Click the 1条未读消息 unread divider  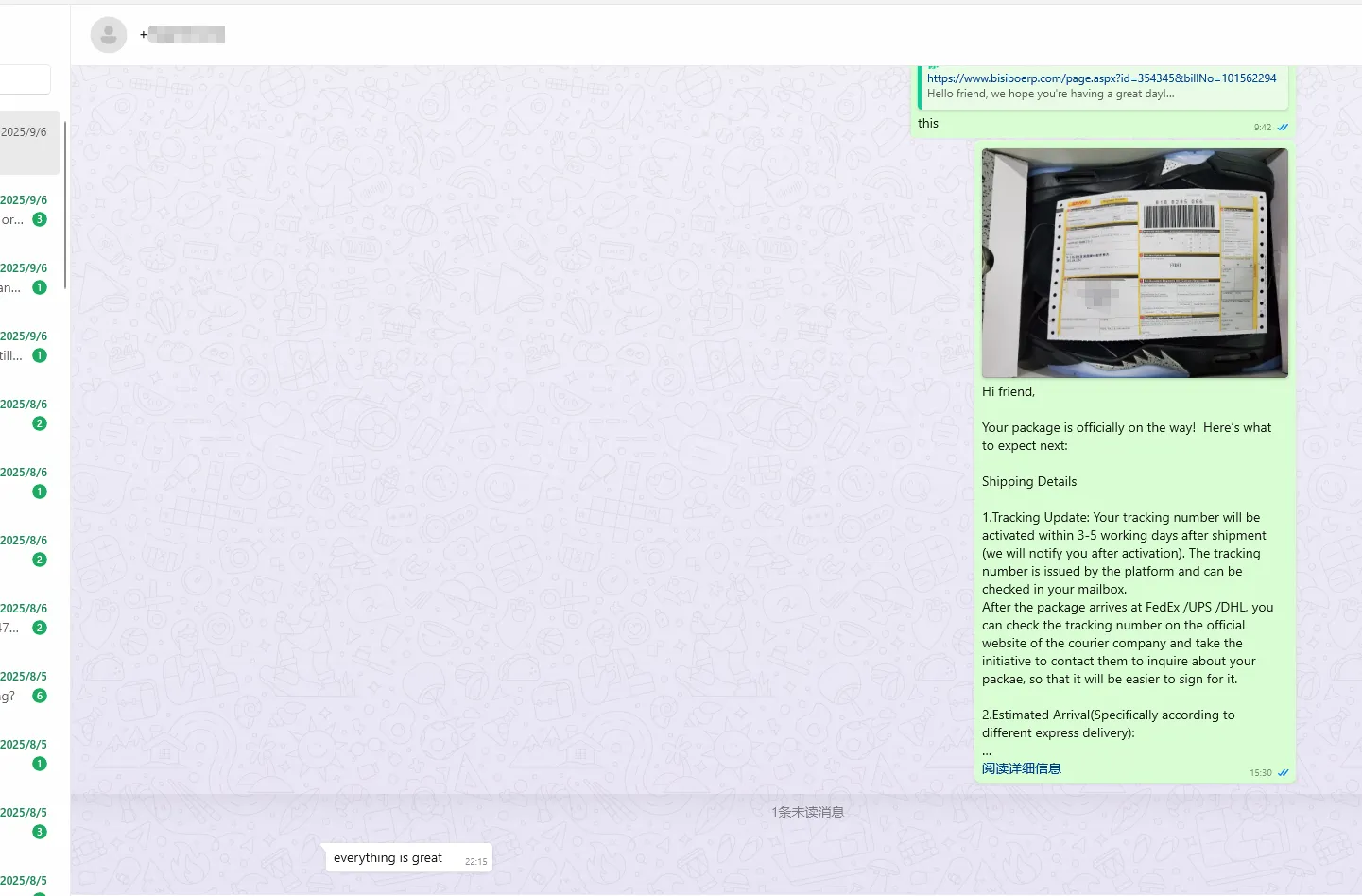click(807, 812)
